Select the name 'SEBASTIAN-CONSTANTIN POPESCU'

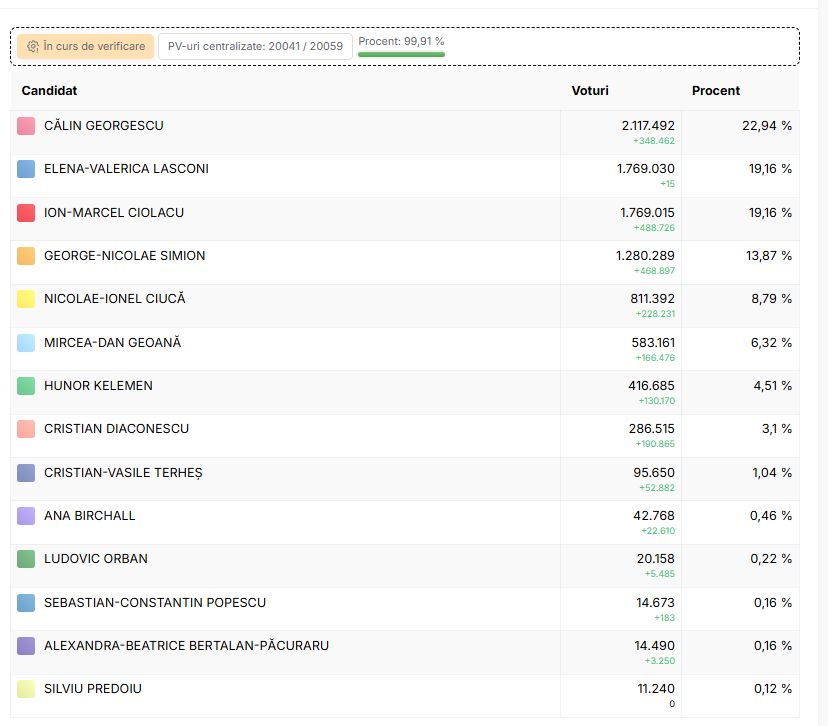(155, 602)
